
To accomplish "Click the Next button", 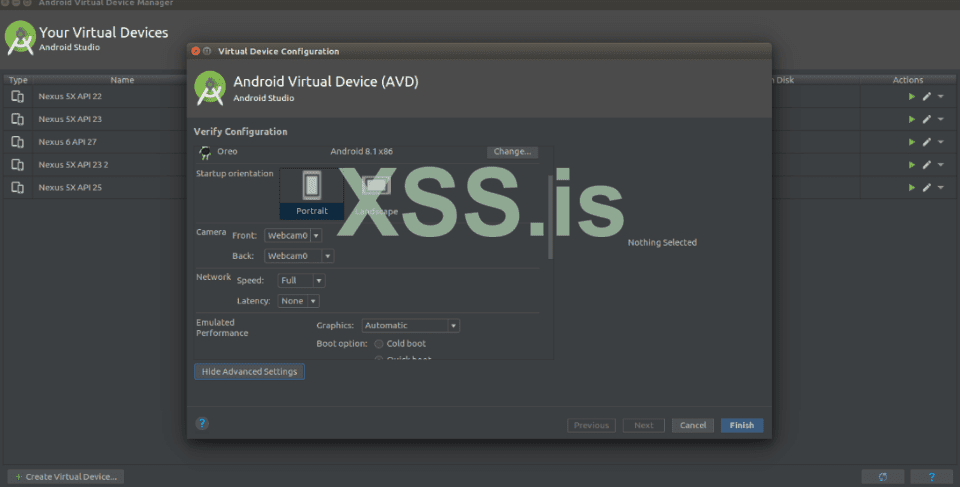I will point(643,425).
